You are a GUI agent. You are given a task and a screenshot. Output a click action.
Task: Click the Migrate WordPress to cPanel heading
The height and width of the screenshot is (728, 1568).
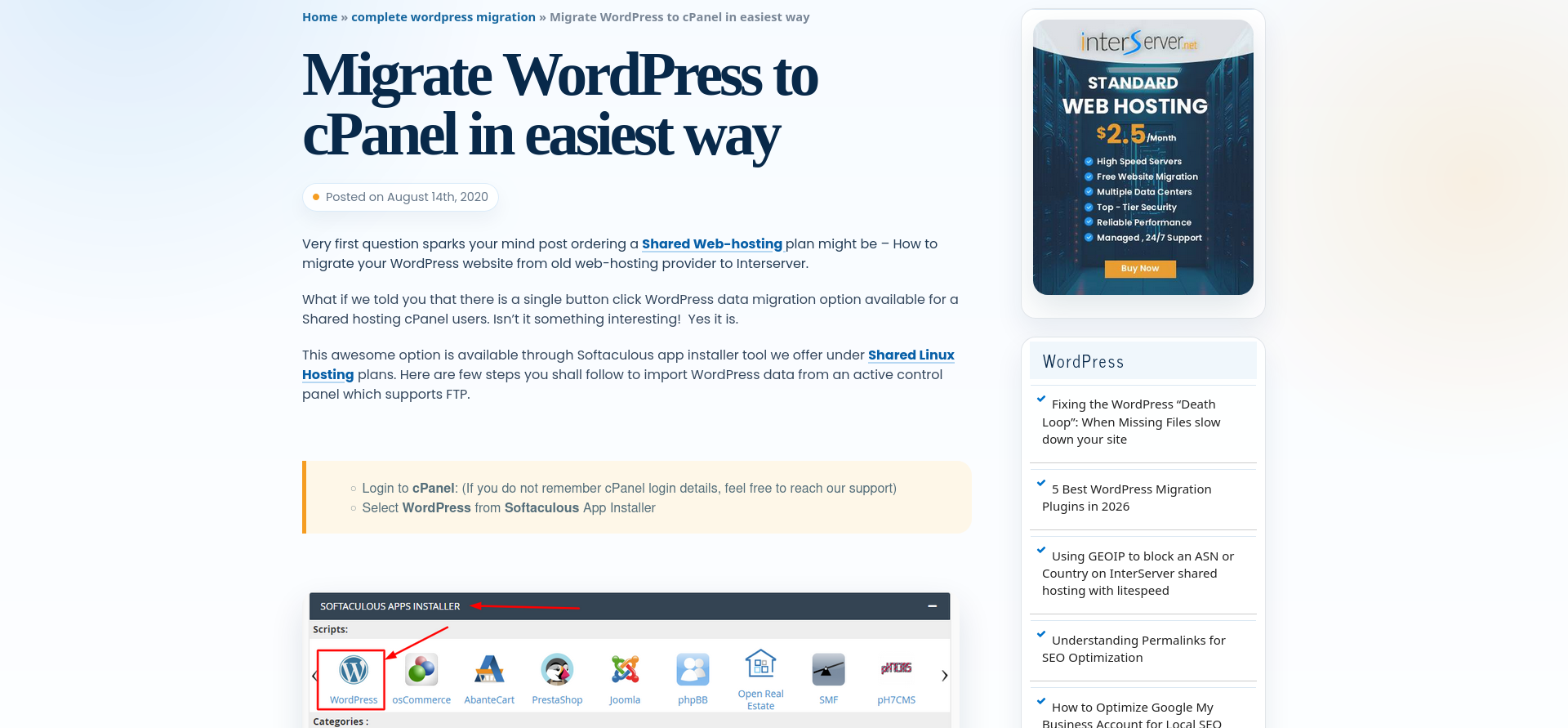tap(560, 105)
